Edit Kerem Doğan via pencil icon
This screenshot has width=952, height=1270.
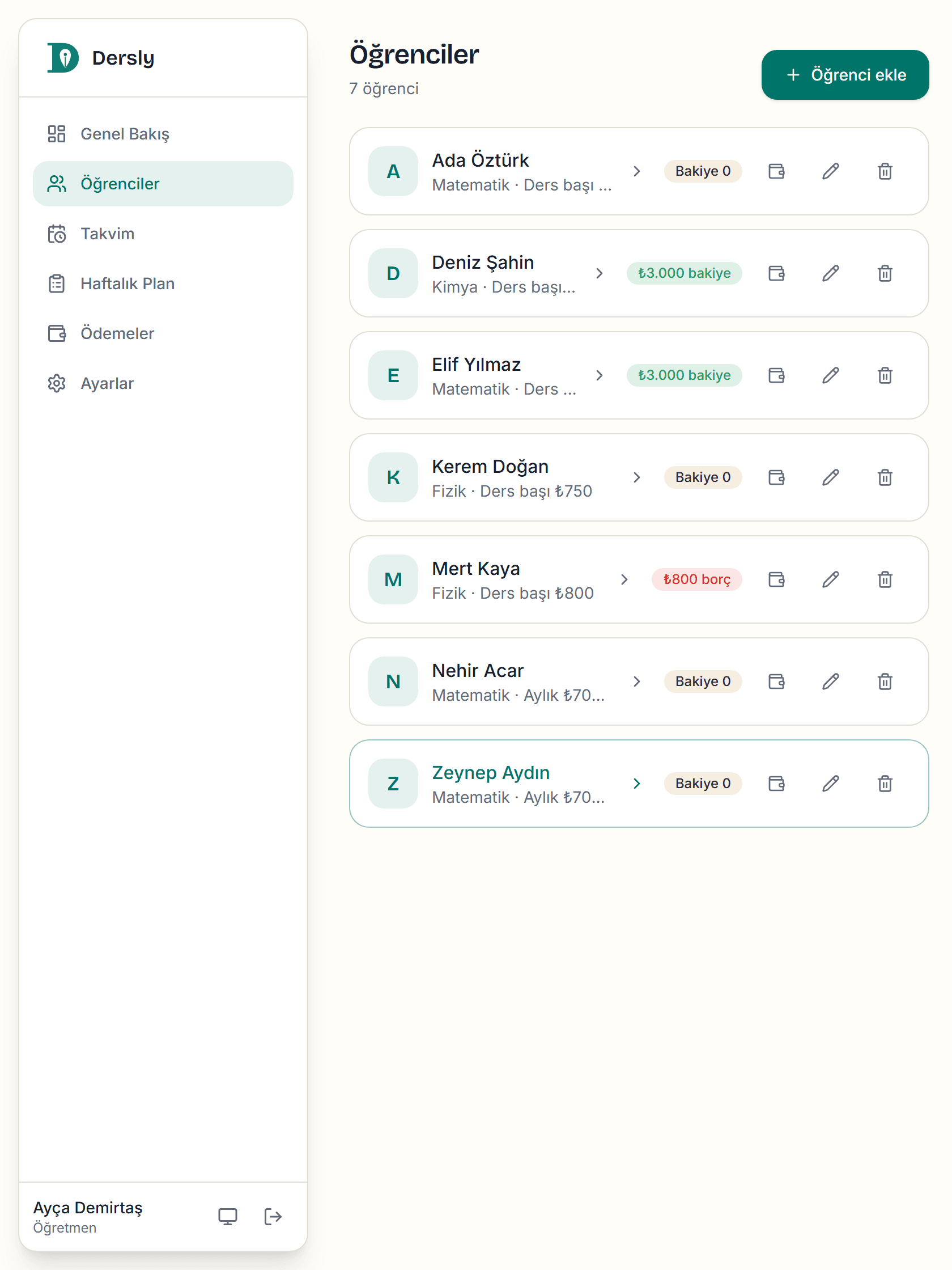(830, 477)
